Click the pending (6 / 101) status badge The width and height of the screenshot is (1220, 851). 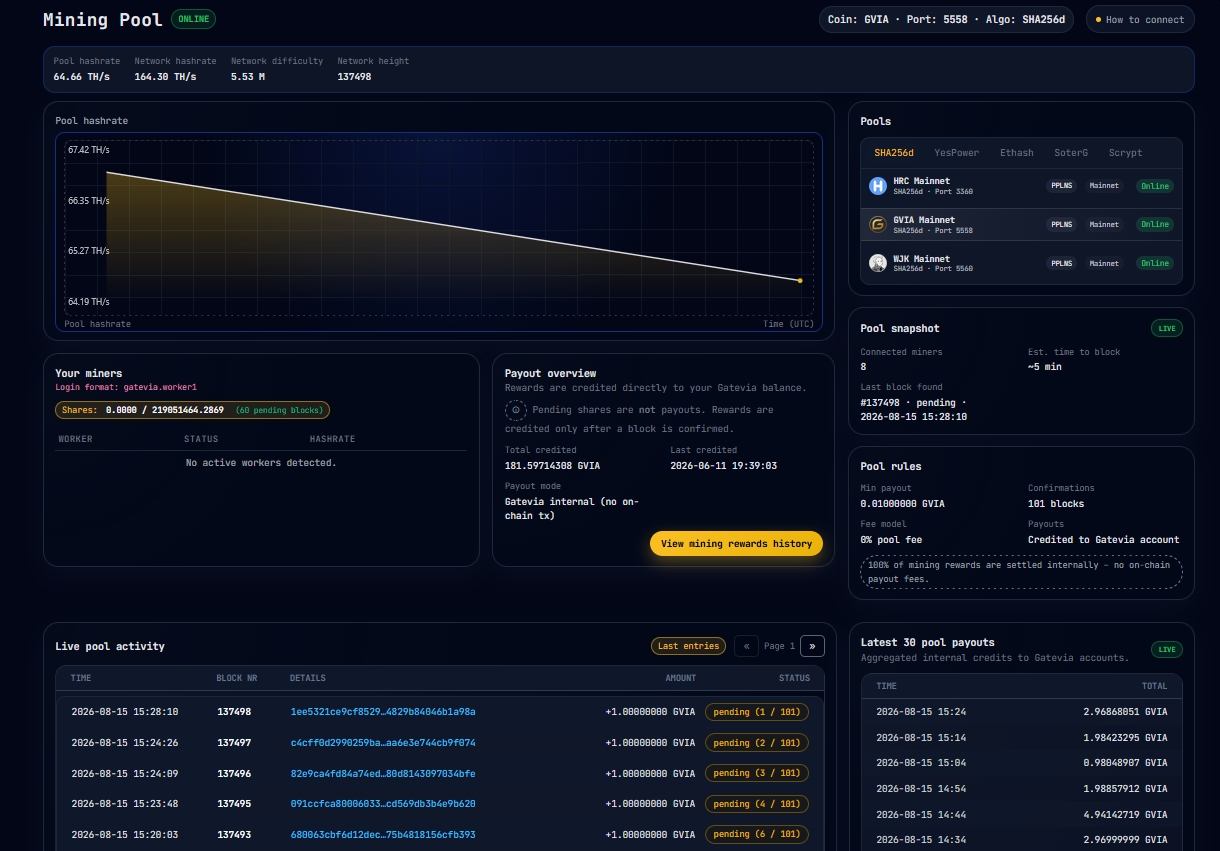(757, 834)
